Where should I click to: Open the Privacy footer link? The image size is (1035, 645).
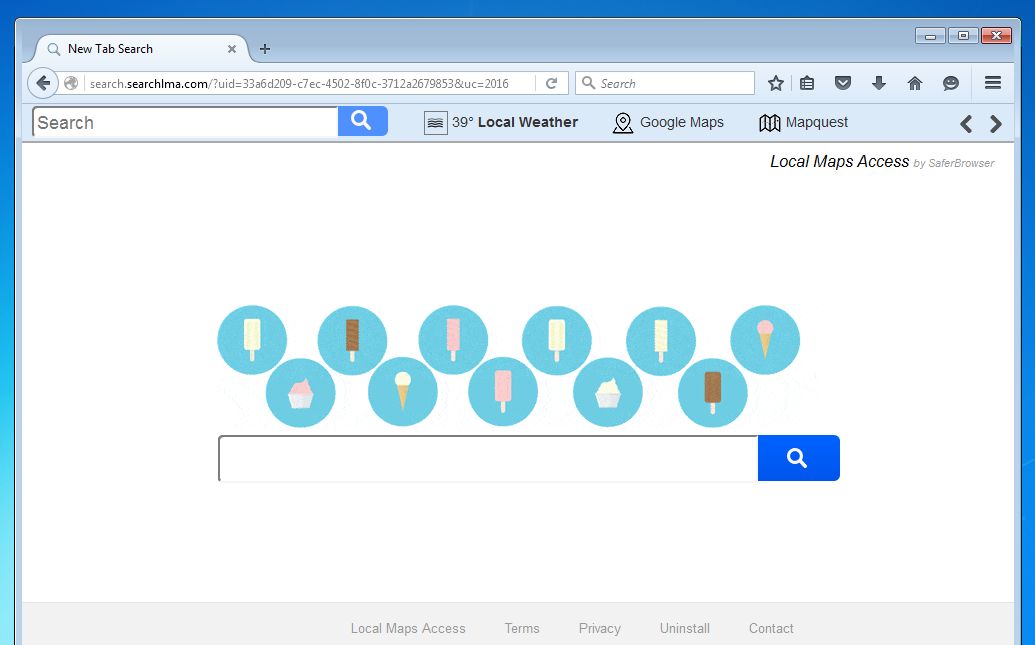599,628
